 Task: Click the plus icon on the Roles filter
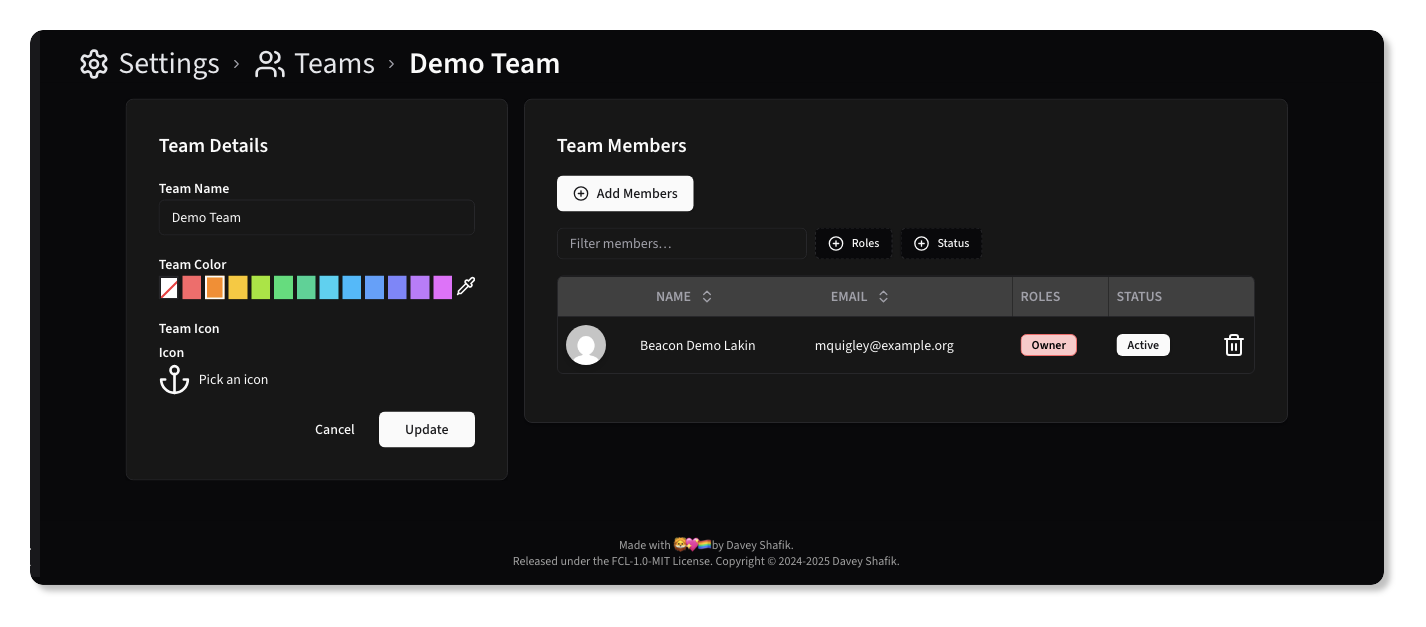[836, 243]
